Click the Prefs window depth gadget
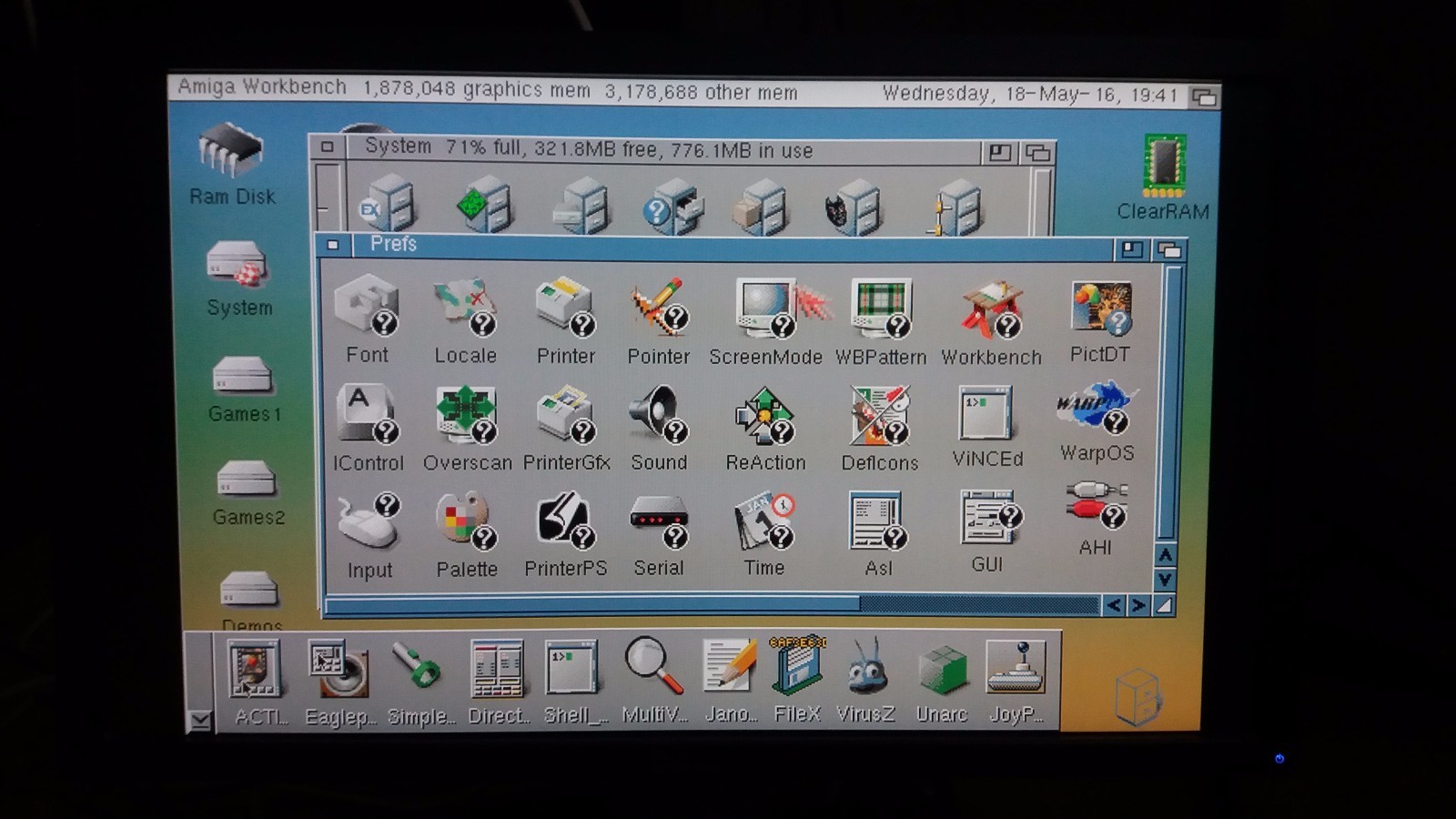The height and width of the screenshot is (819, 1456). pos(1169,249)
